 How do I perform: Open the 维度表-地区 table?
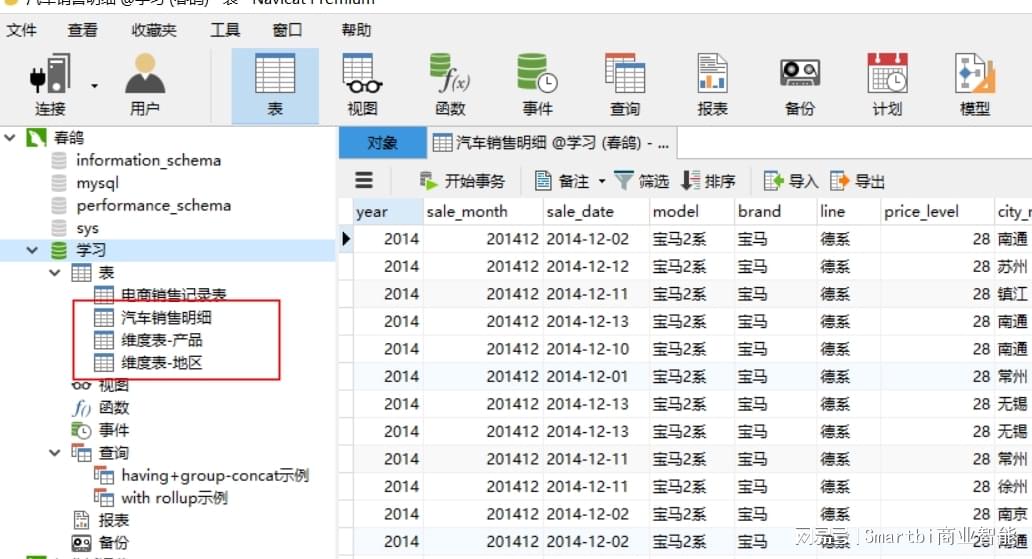pos(161,362)
